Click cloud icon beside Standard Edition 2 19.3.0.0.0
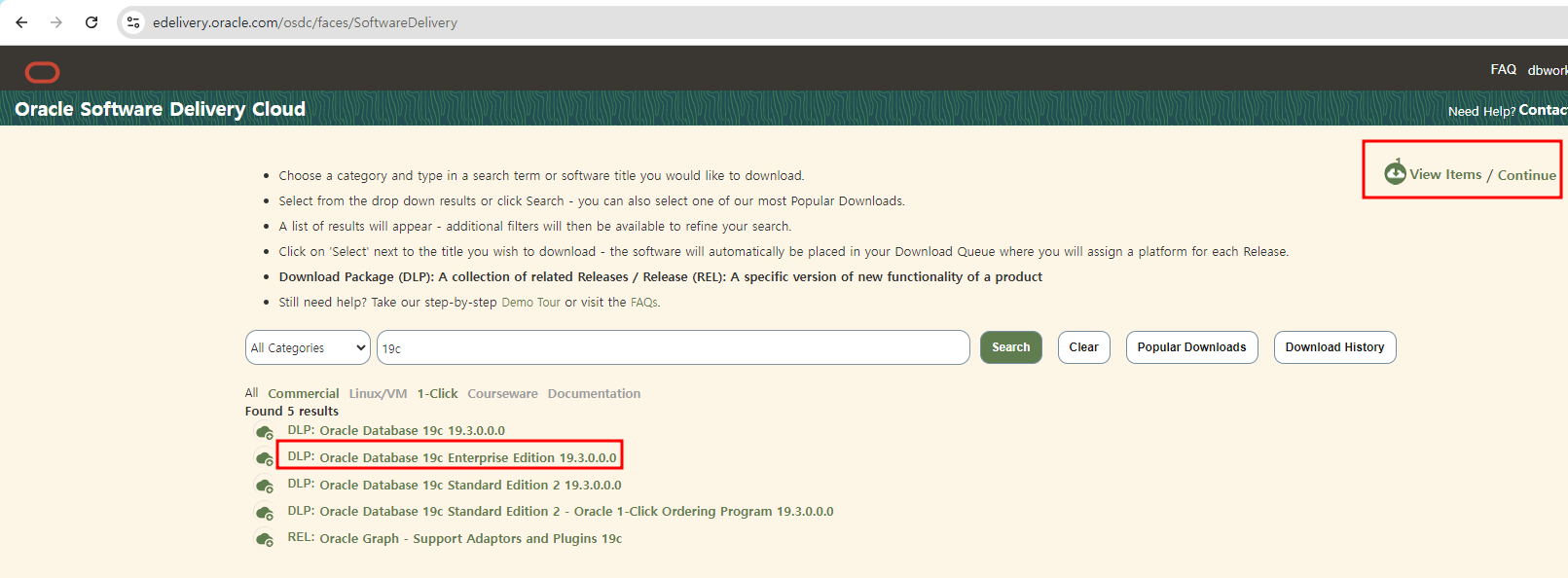1568x578 pixels. pyautogui.click(x=264, y=486)
